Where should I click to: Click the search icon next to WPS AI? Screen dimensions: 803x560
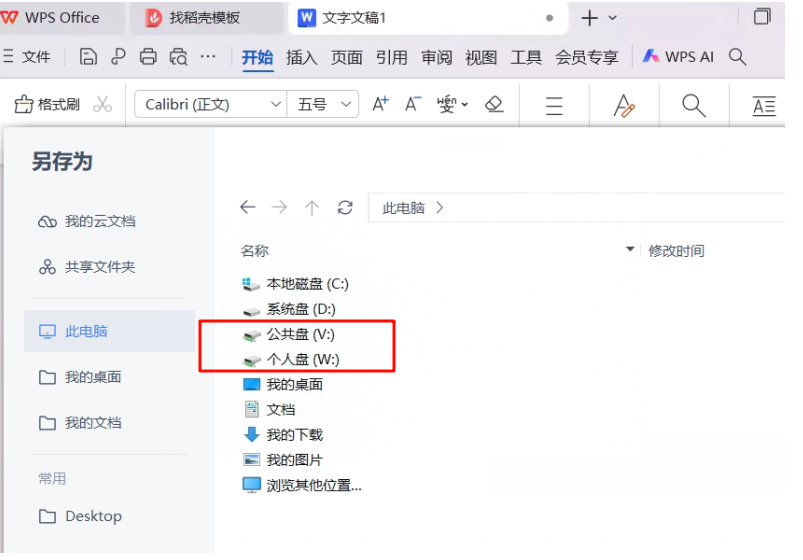737,56
